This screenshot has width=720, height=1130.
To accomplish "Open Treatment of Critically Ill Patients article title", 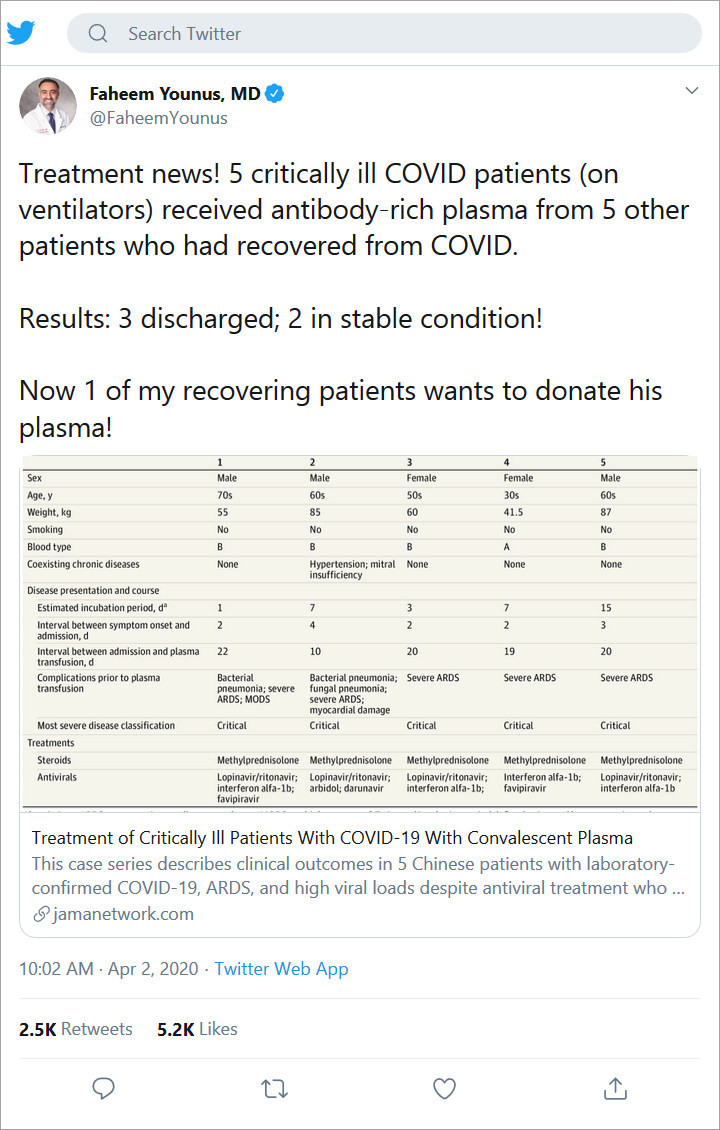I will 332,838.
